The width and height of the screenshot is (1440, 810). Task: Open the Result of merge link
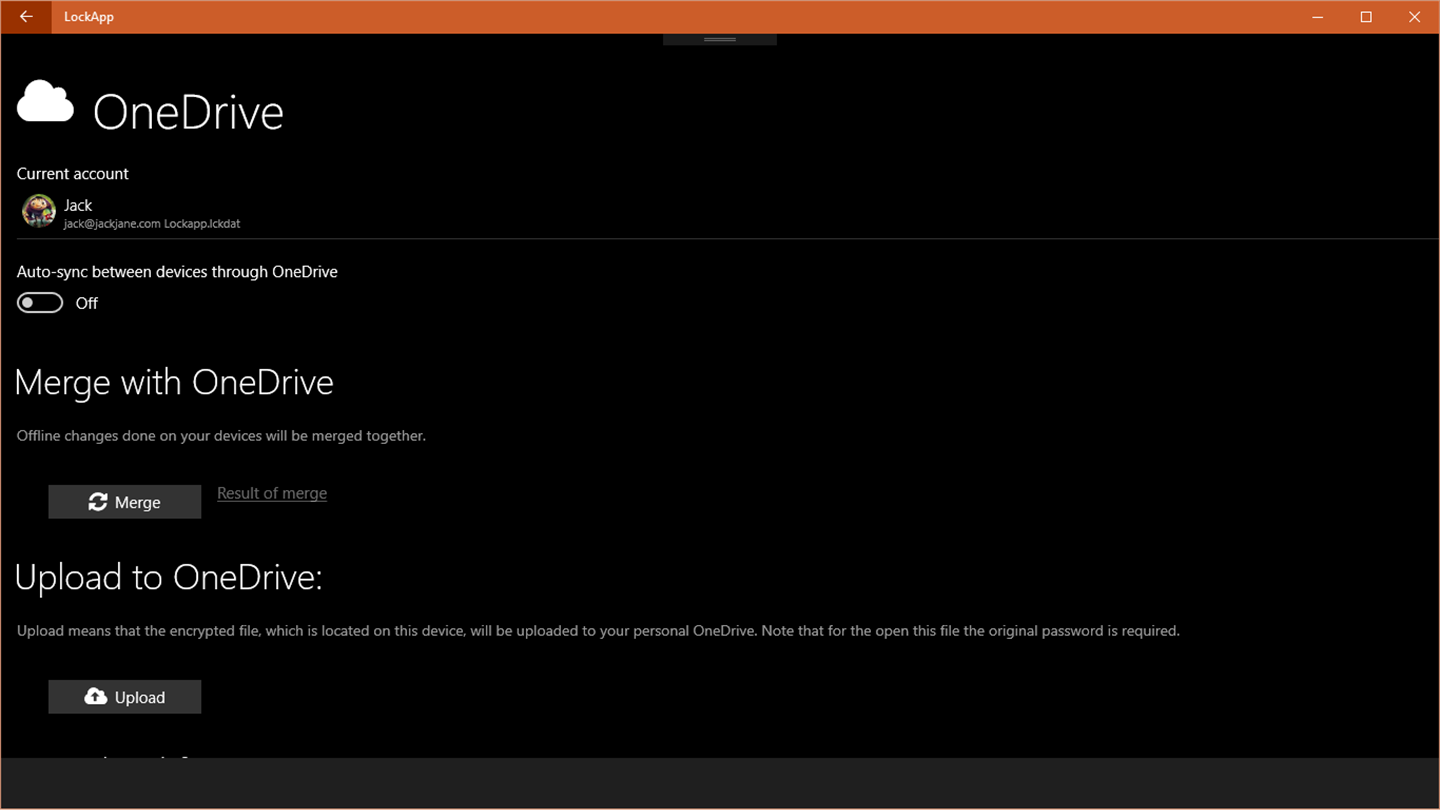(x=272, y=493)
